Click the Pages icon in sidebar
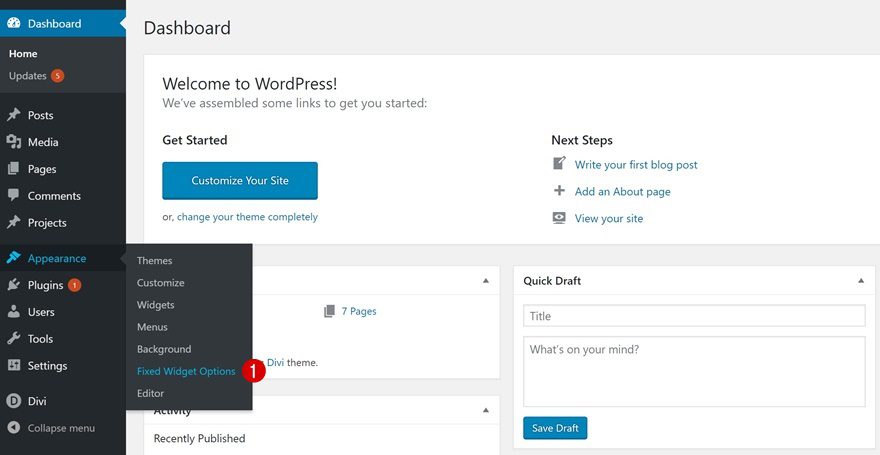The image size is (880, 455). tap(14, 169)
